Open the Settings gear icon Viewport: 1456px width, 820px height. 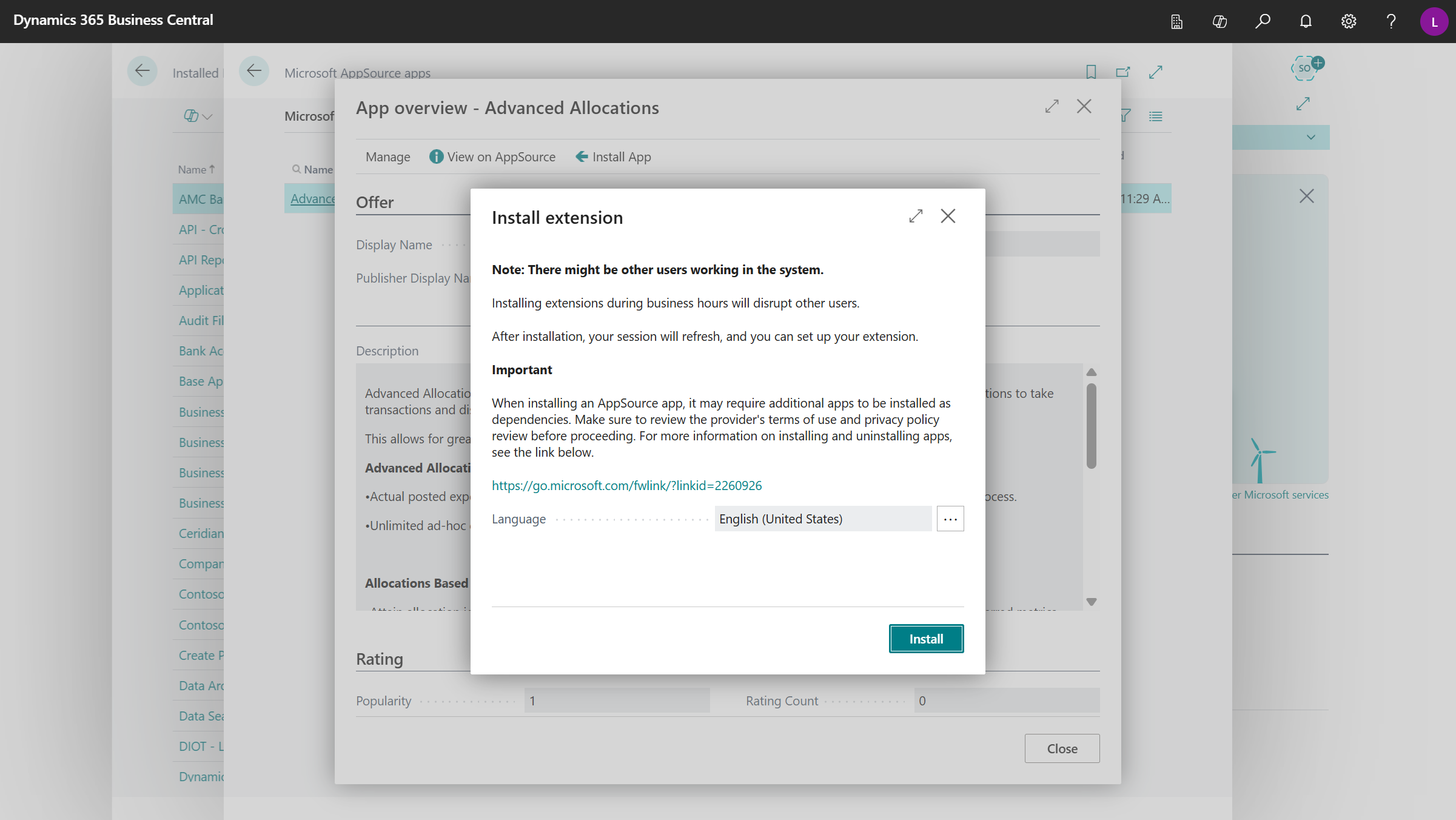coord(1348,21)
